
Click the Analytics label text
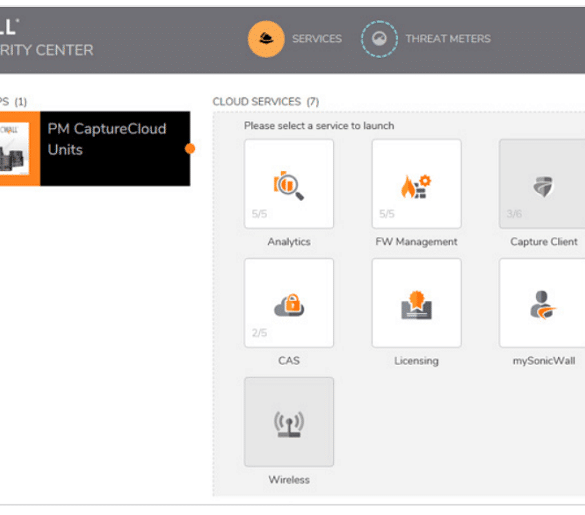(289, 242)
